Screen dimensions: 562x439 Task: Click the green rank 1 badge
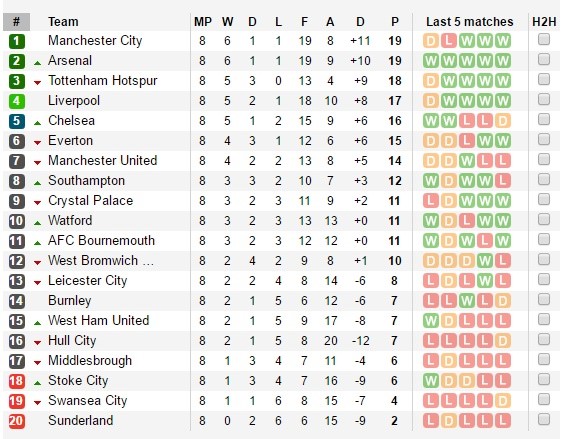pos(16,41)
